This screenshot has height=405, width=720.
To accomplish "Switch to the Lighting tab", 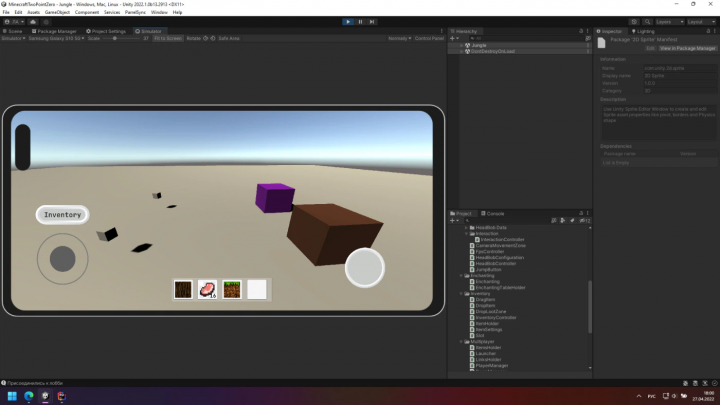I will click(643, 31).
